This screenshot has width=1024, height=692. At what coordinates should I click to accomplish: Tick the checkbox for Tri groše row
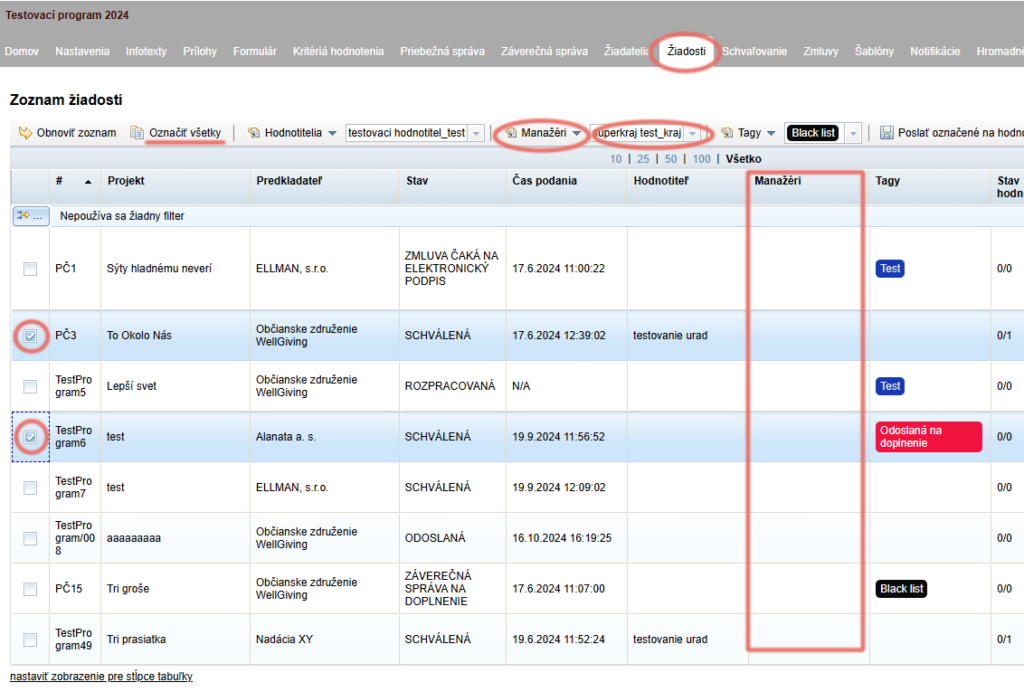(30, 589)
